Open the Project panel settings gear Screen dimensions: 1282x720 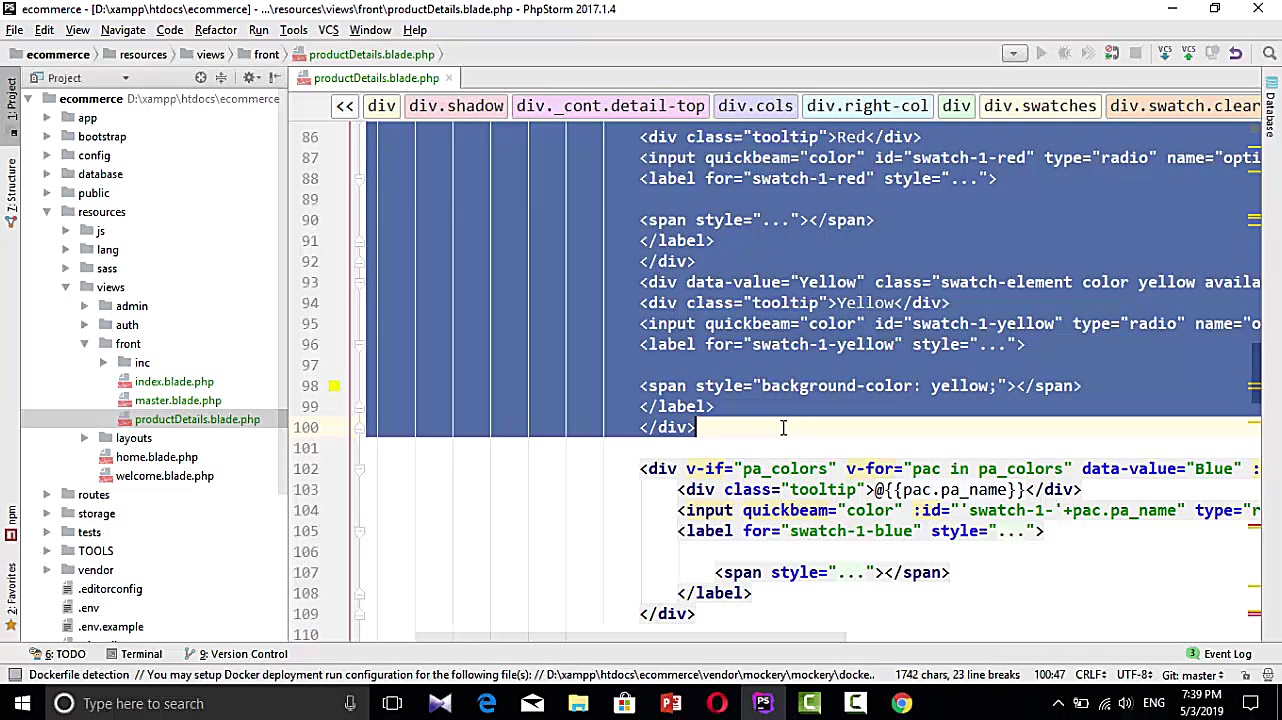pos(248,78)
